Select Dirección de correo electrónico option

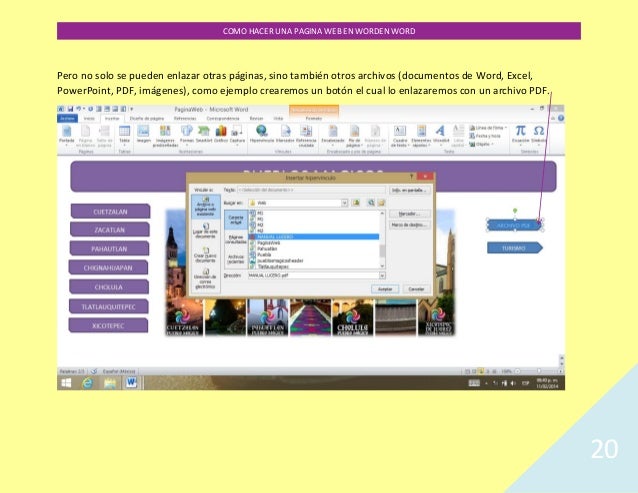point(205,279)
